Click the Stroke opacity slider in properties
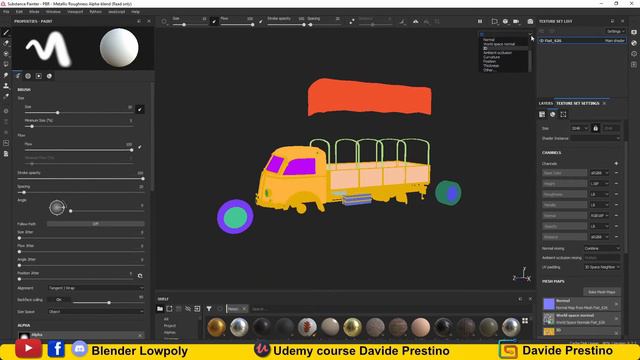Image resolution: width=640 pixels, height=360 pixels. pyautogui.click(x=80, y=179)
